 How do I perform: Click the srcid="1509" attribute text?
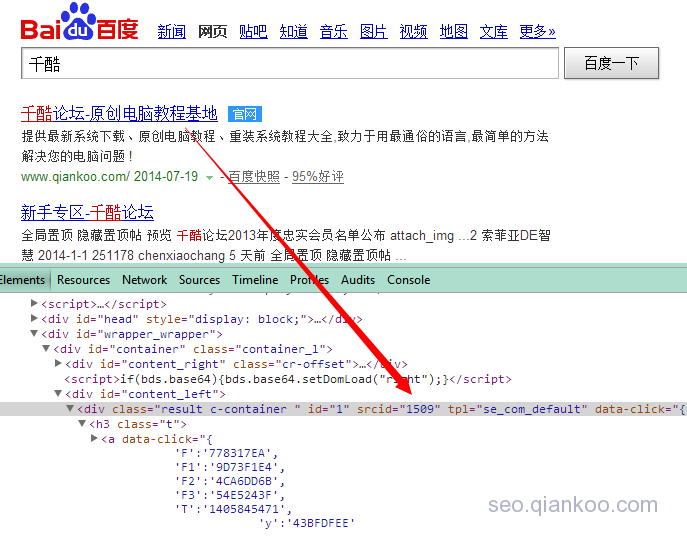point(398,409)
